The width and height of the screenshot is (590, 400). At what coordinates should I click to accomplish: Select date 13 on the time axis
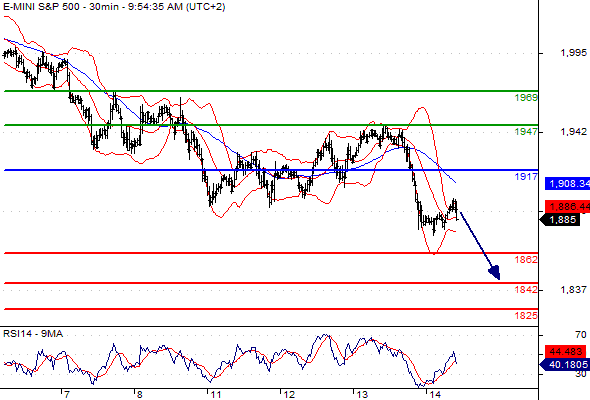click(362, 395)
